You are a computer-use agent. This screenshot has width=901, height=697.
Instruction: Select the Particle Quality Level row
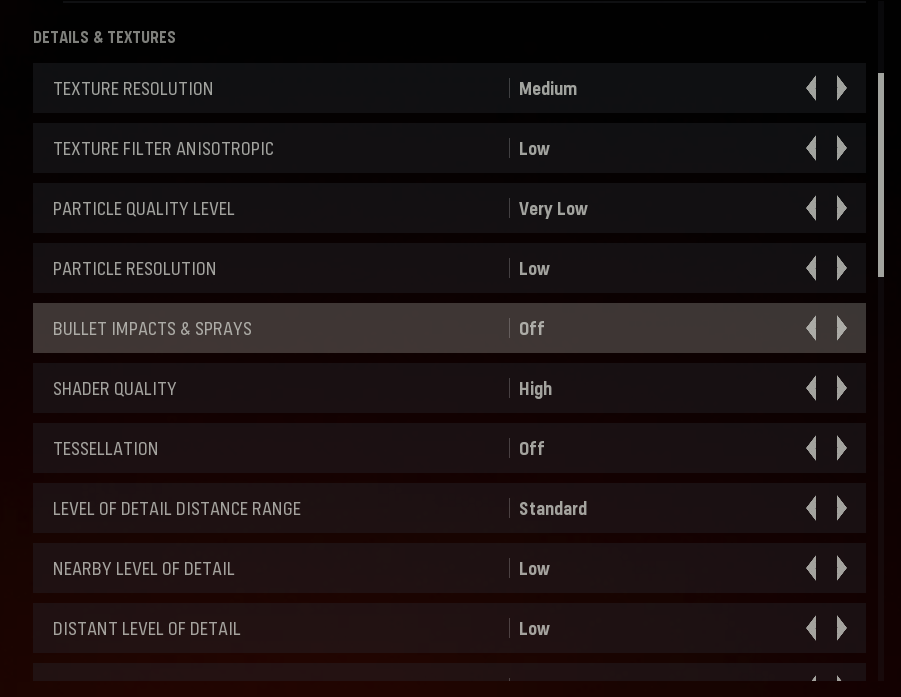point(300,208)
